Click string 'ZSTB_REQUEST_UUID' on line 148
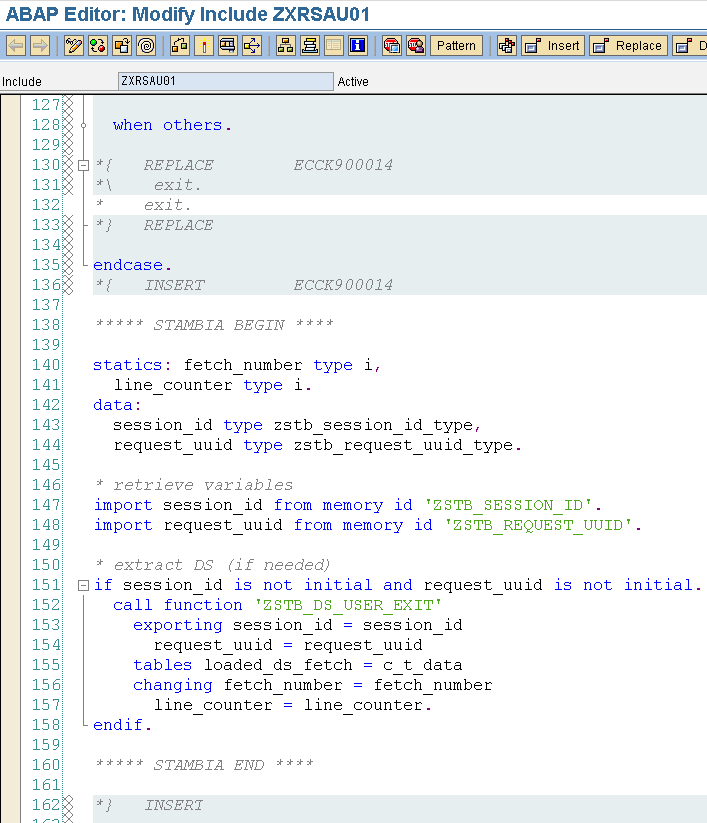 pos(538,525)
